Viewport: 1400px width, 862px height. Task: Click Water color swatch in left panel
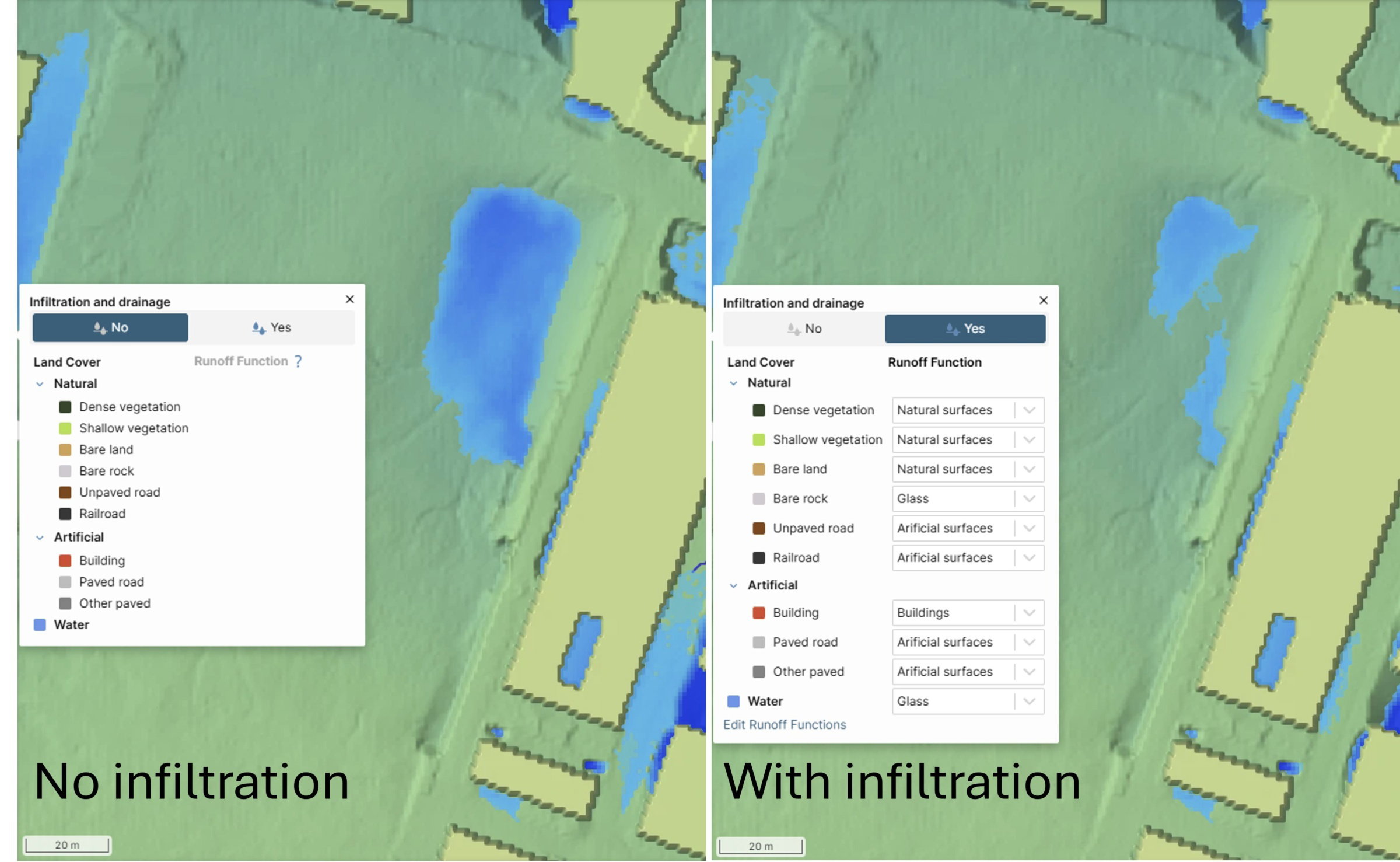point(40,625)
